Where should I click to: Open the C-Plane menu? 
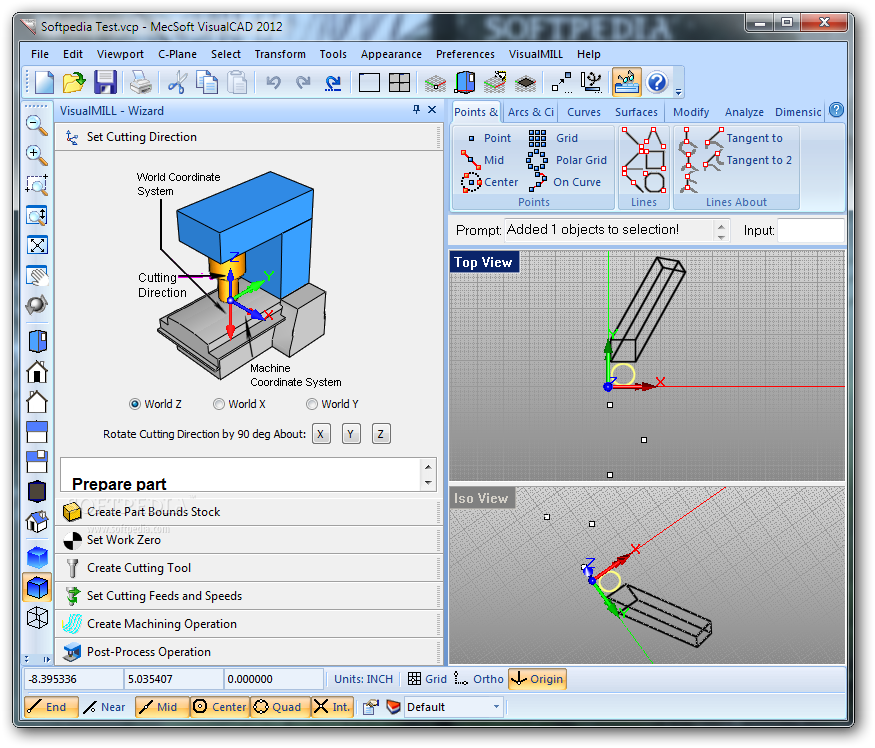click(x=177, y=54)
